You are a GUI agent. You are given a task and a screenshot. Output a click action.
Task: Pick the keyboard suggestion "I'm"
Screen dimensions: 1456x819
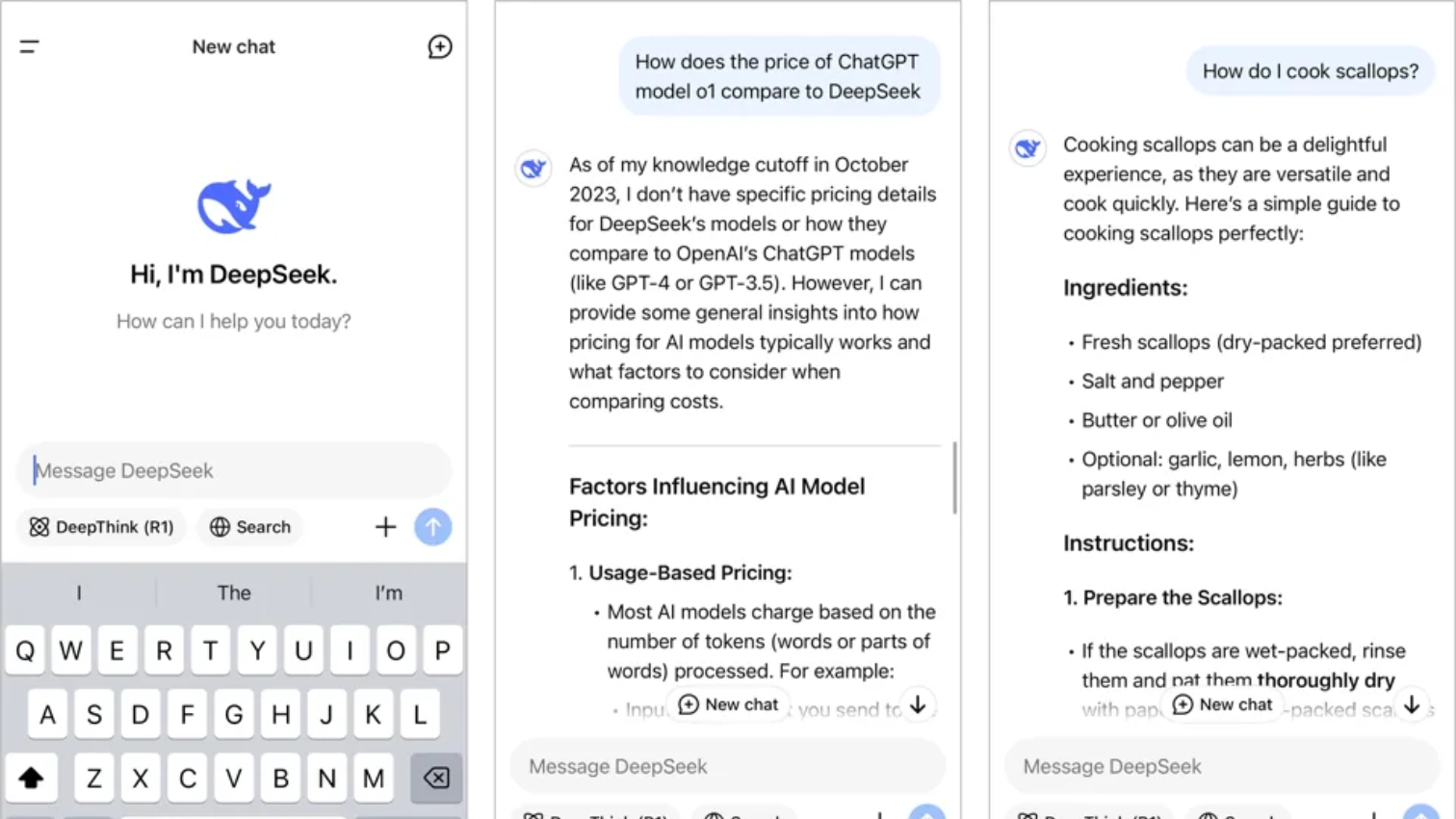(389, 593)
